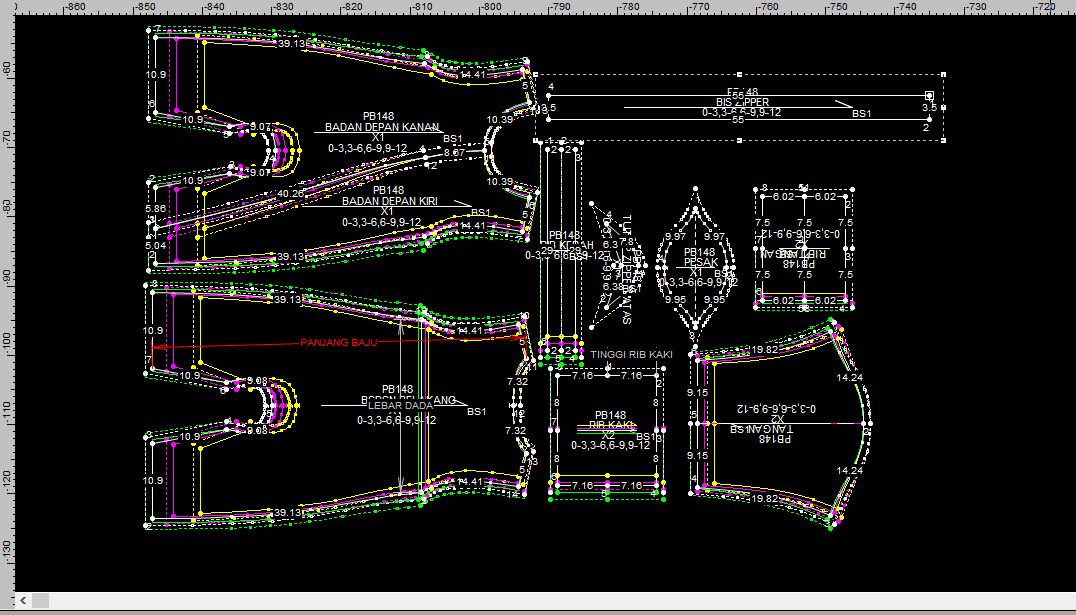Click the horizontal scrollbar left arrow

[8, 600]
